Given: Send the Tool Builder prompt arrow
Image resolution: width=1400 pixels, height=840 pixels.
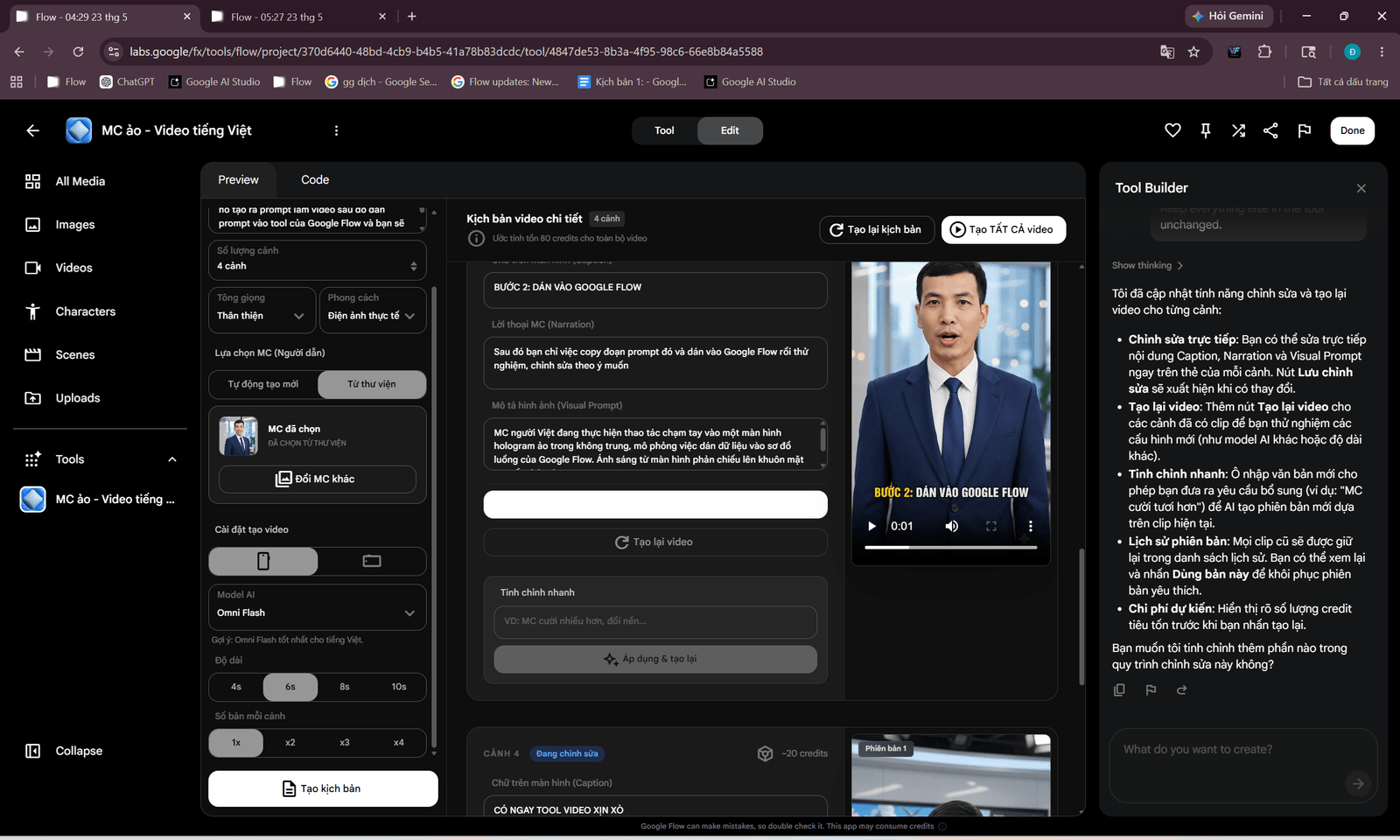Looking at the screenshot, I should tap(1357, 784).
